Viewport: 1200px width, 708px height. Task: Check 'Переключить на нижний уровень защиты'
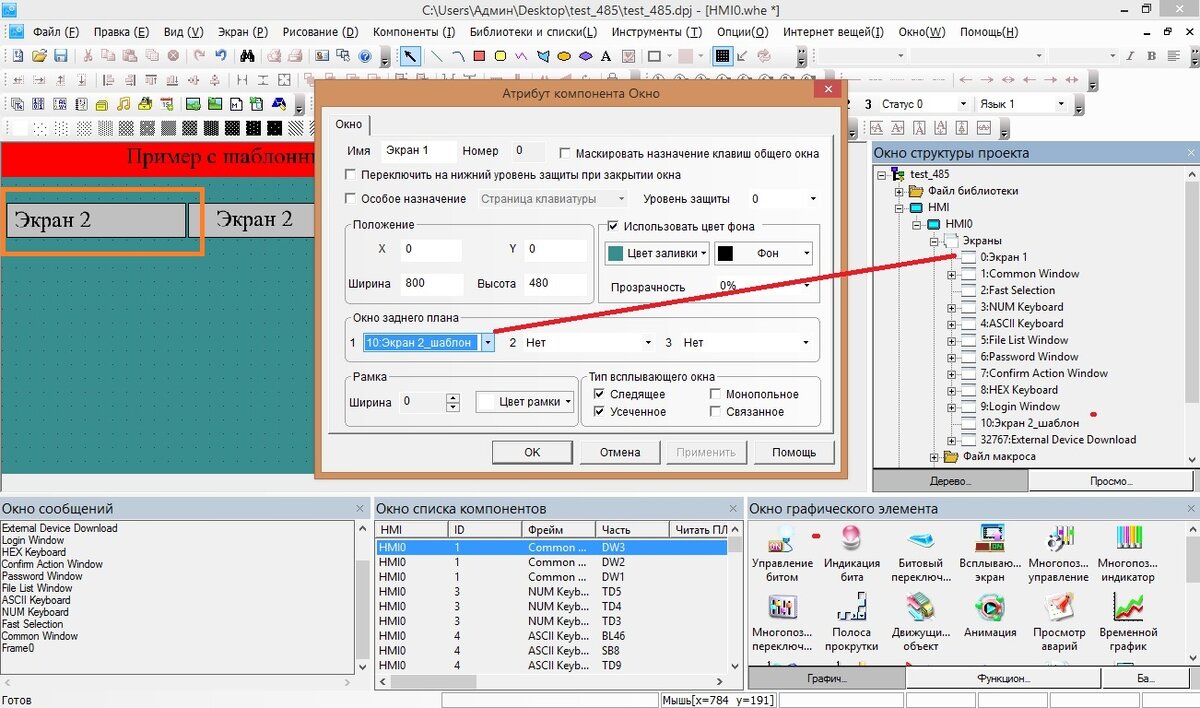pyautogui.click(x=351, y=174)
